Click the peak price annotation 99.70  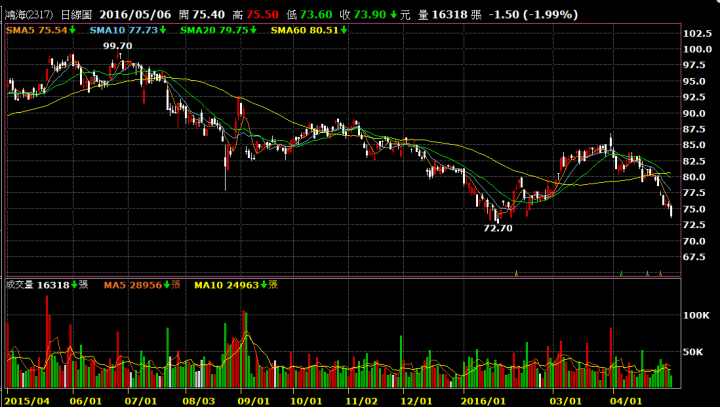(x=118, y=46)
